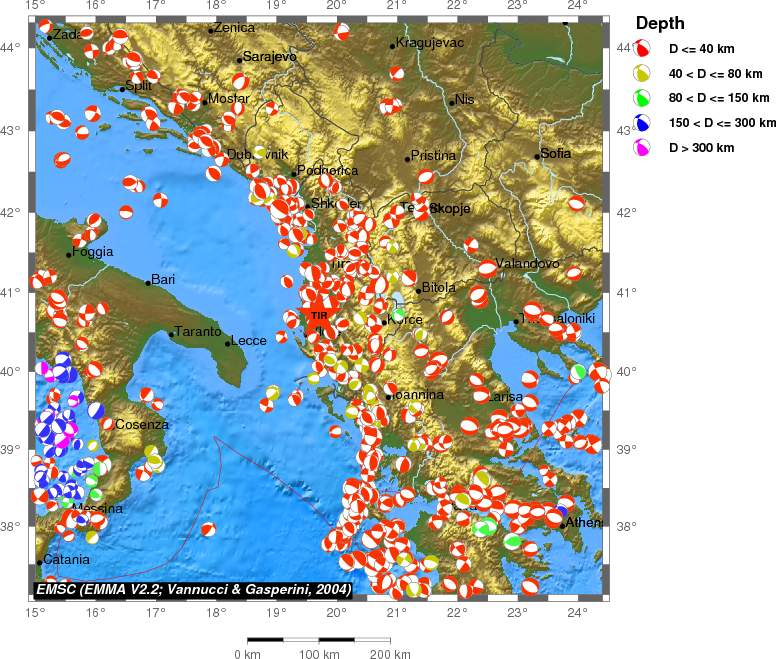Click the Depth legend title
Viewport: 776px width, 659px height.
661,23
